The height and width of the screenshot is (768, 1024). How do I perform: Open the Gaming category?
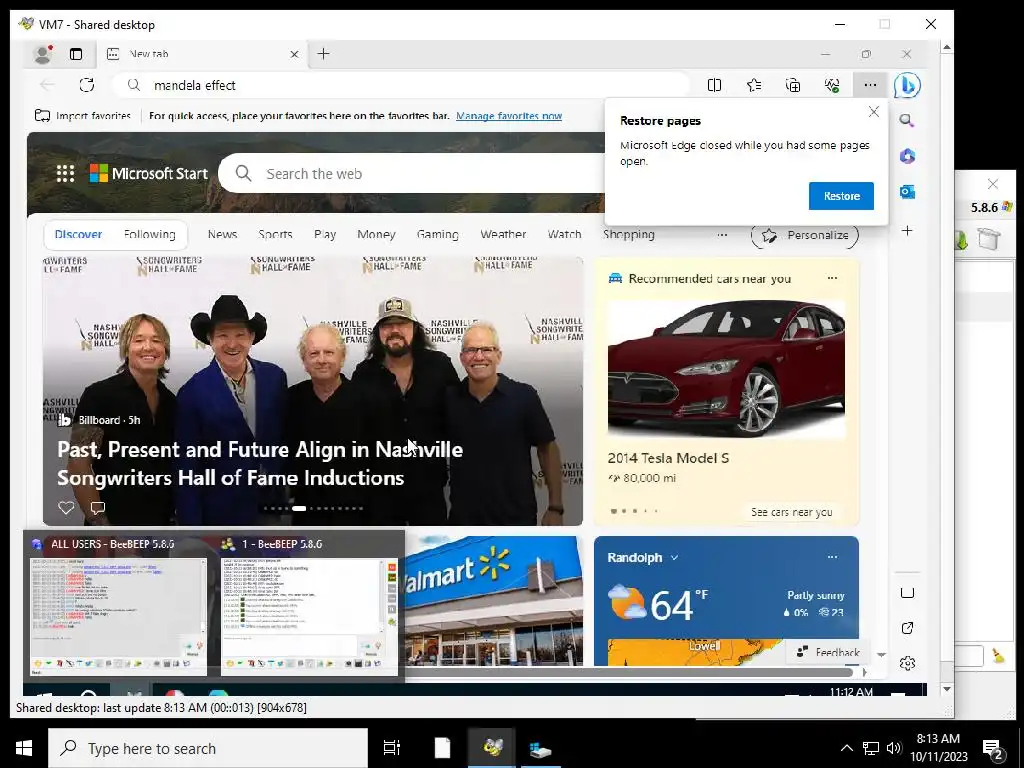click(438, 234)
